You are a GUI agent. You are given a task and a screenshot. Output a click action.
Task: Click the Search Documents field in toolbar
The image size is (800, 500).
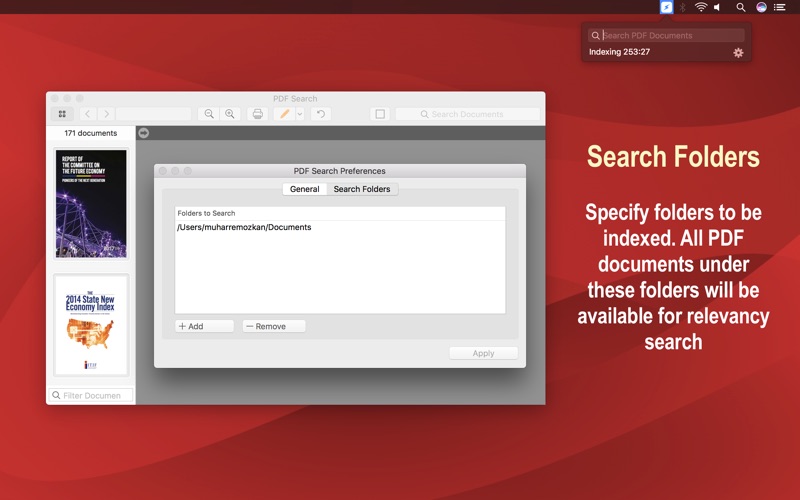[x=467, y=114]
